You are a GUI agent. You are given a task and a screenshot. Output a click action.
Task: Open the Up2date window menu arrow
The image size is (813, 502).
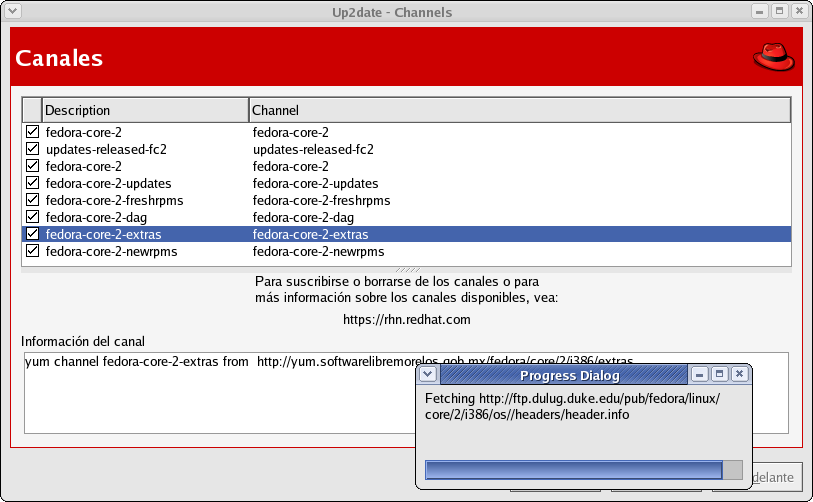pos(13,11)
